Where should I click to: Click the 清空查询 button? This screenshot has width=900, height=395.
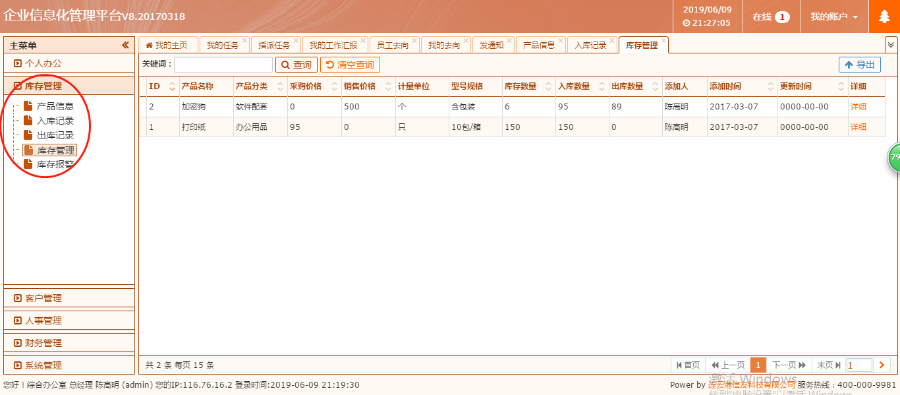point(350,65)
